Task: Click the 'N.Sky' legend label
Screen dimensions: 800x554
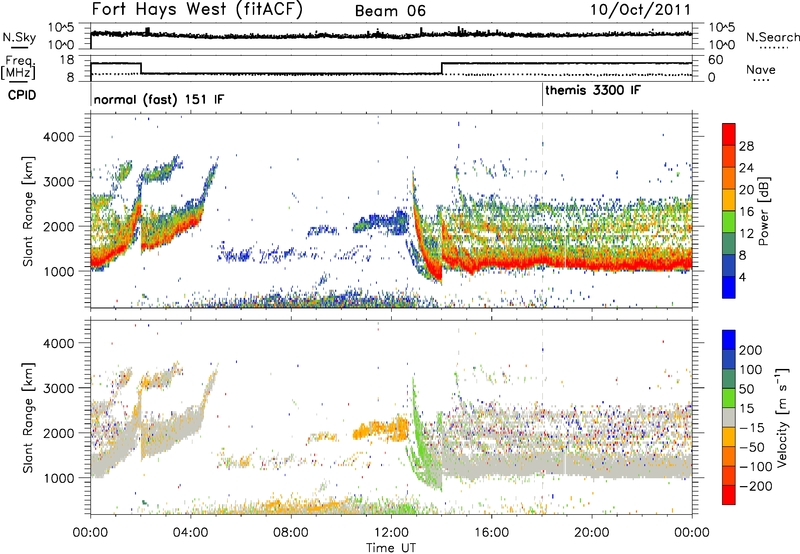Action: pyautogui.click(x=19, y=37)
